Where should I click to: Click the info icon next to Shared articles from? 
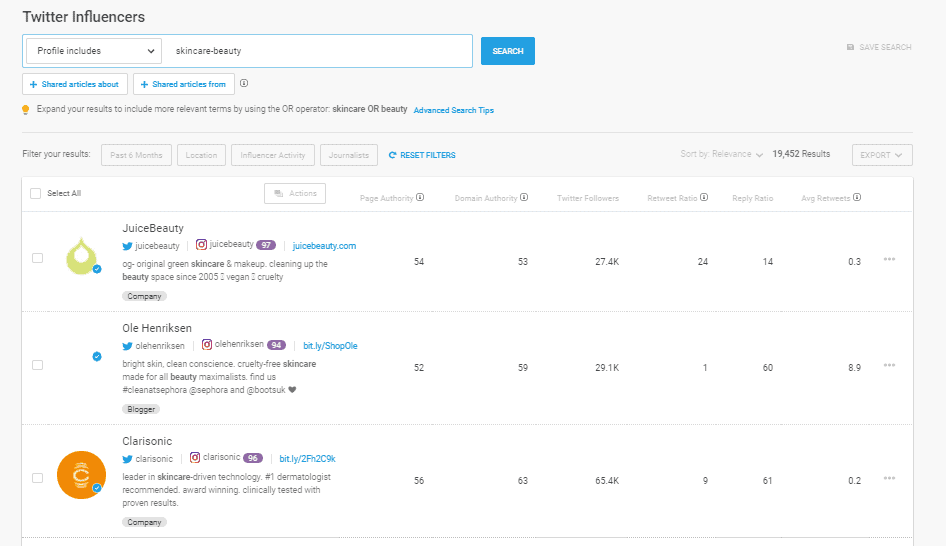click(x=244, y=83)
